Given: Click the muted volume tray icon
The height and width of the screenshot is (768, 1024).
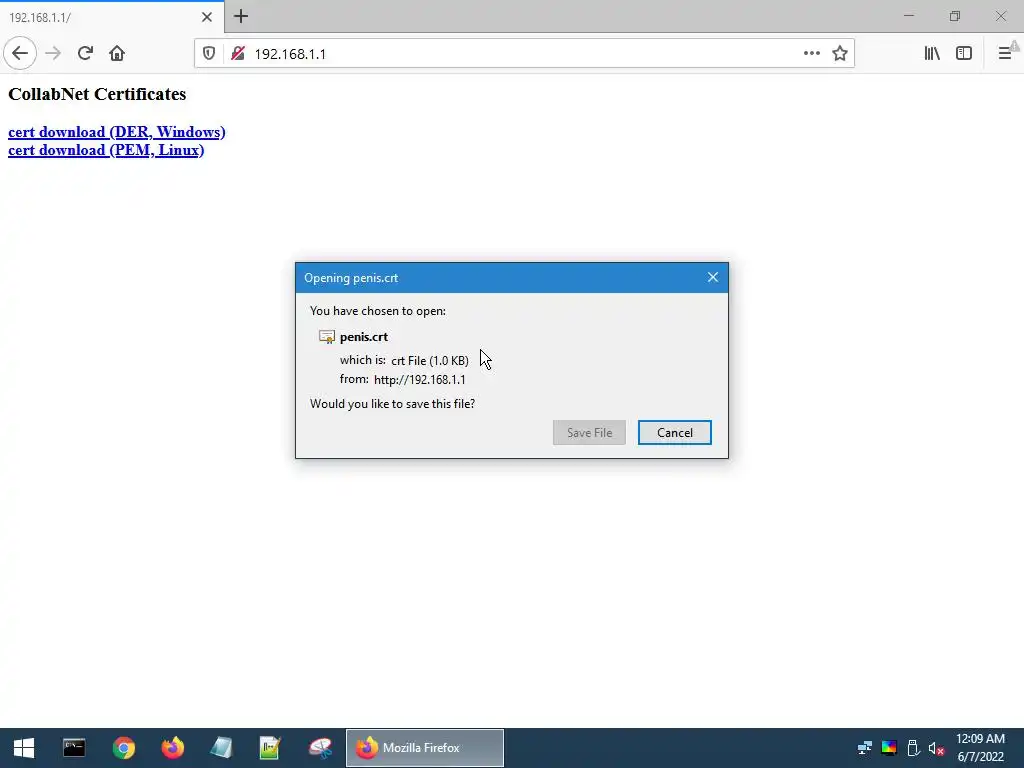Looking at the screenshot, I should [x=937, y=748].
